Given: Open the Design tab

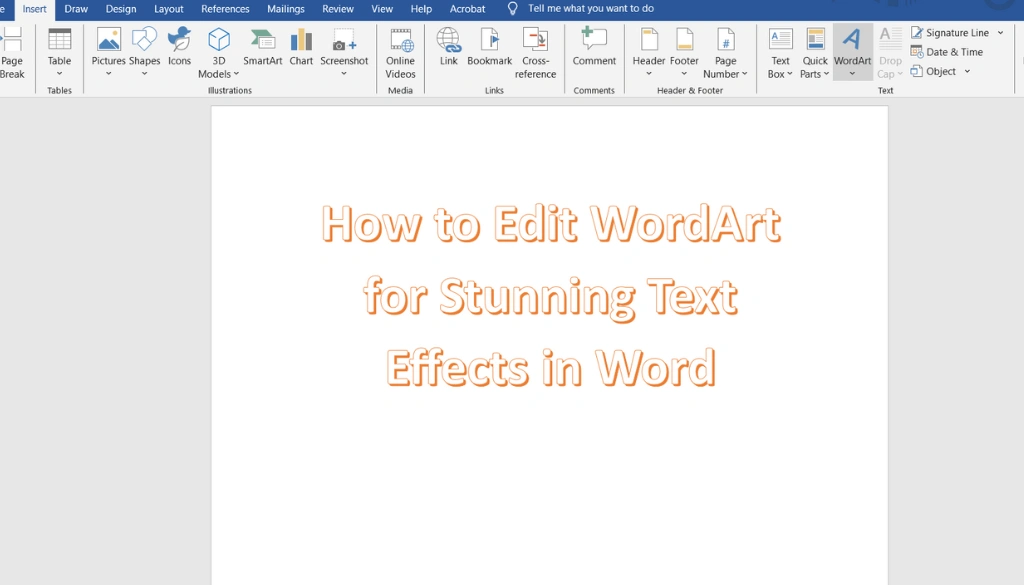Looking at the screenshot, I should (x=121, y=9).
